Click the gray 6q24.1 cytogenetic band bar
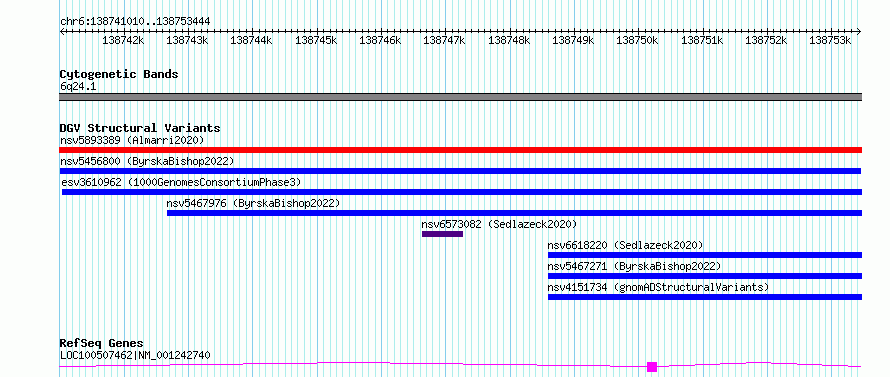The image size is (890, 377). tap(460, 97)
